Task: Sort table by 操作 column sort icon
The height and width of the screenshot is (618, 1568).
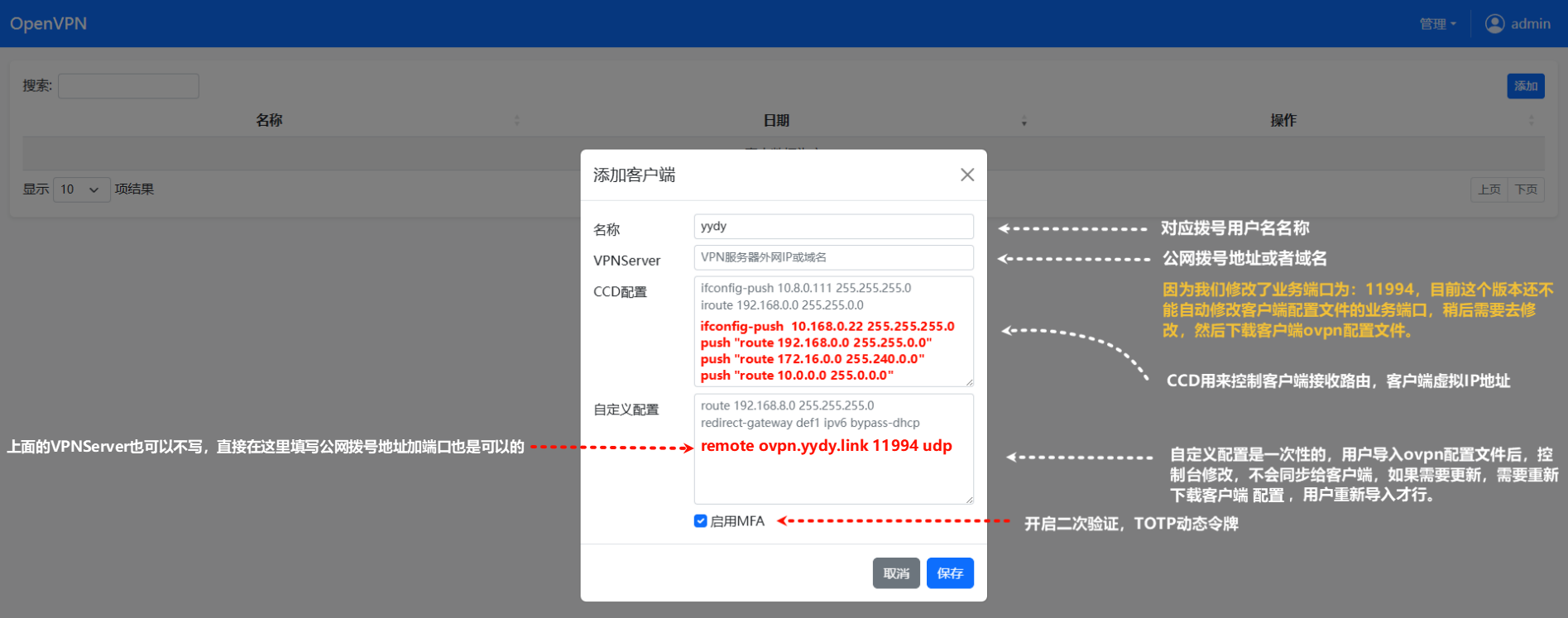Action: pyautogui.click(x=1531, y=121)
